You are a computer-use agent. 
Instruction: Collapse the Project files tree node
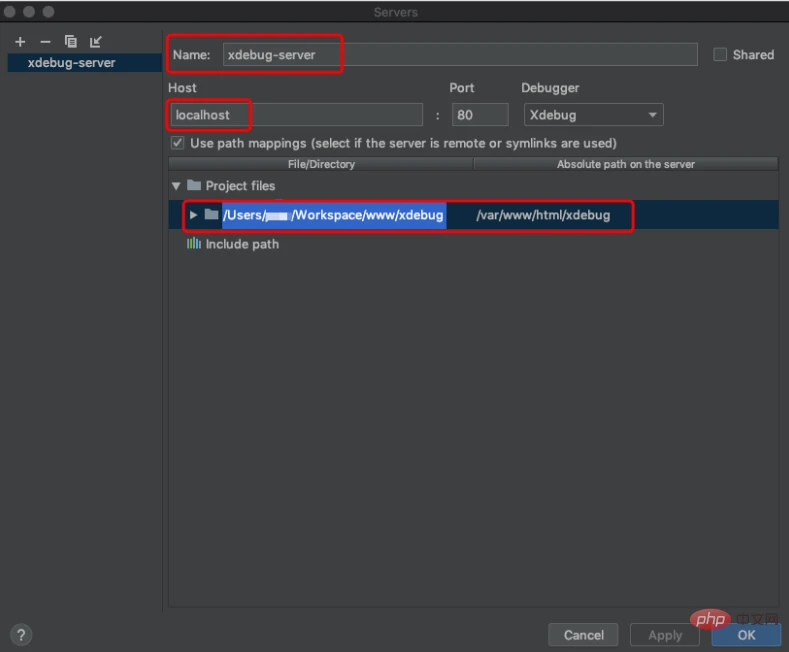coord(176,186)
